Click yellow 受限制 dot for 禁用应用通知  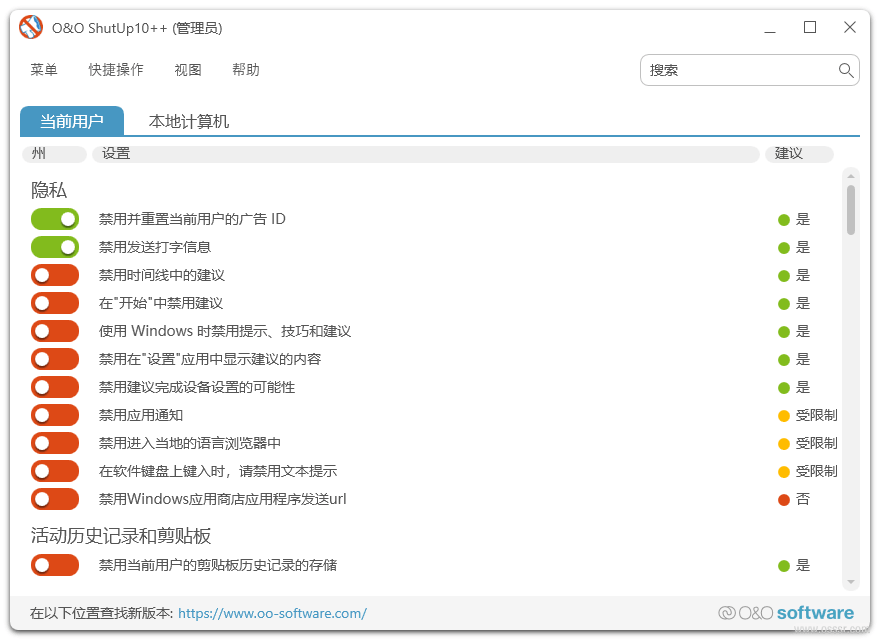[784, 415]
